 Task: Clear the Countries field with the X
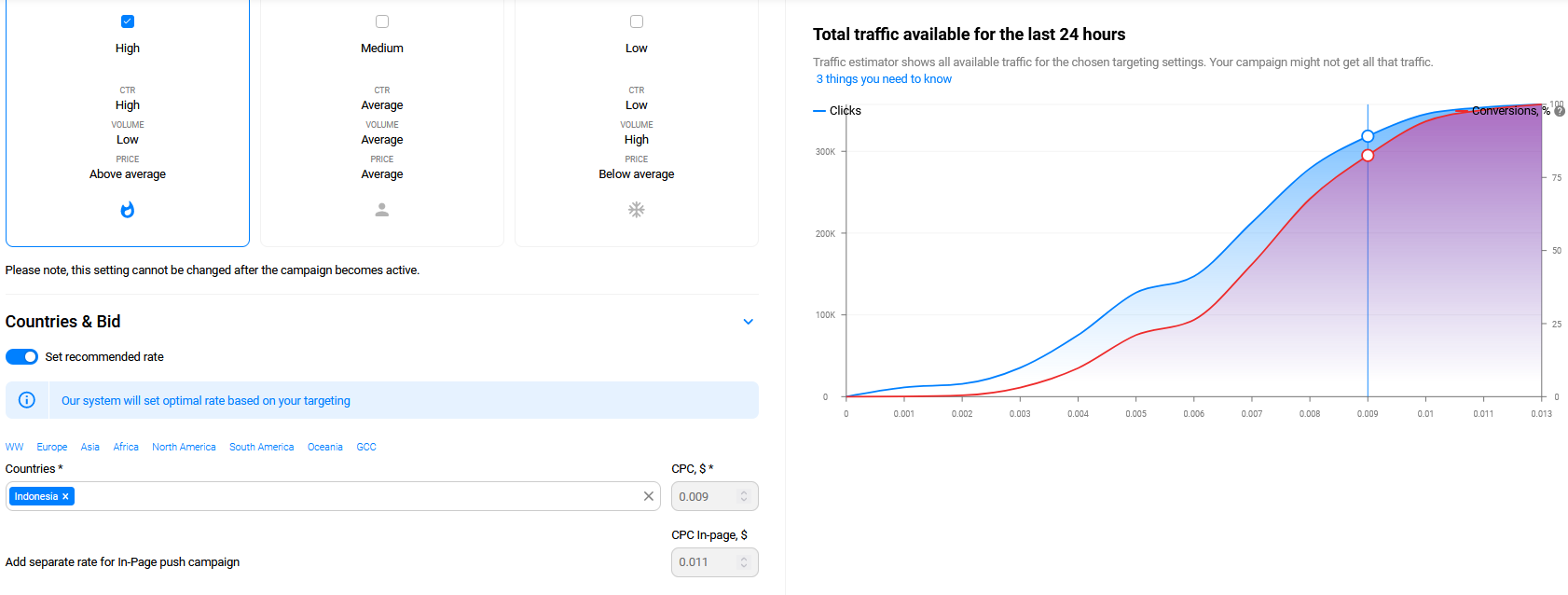(x=649, y=496)
